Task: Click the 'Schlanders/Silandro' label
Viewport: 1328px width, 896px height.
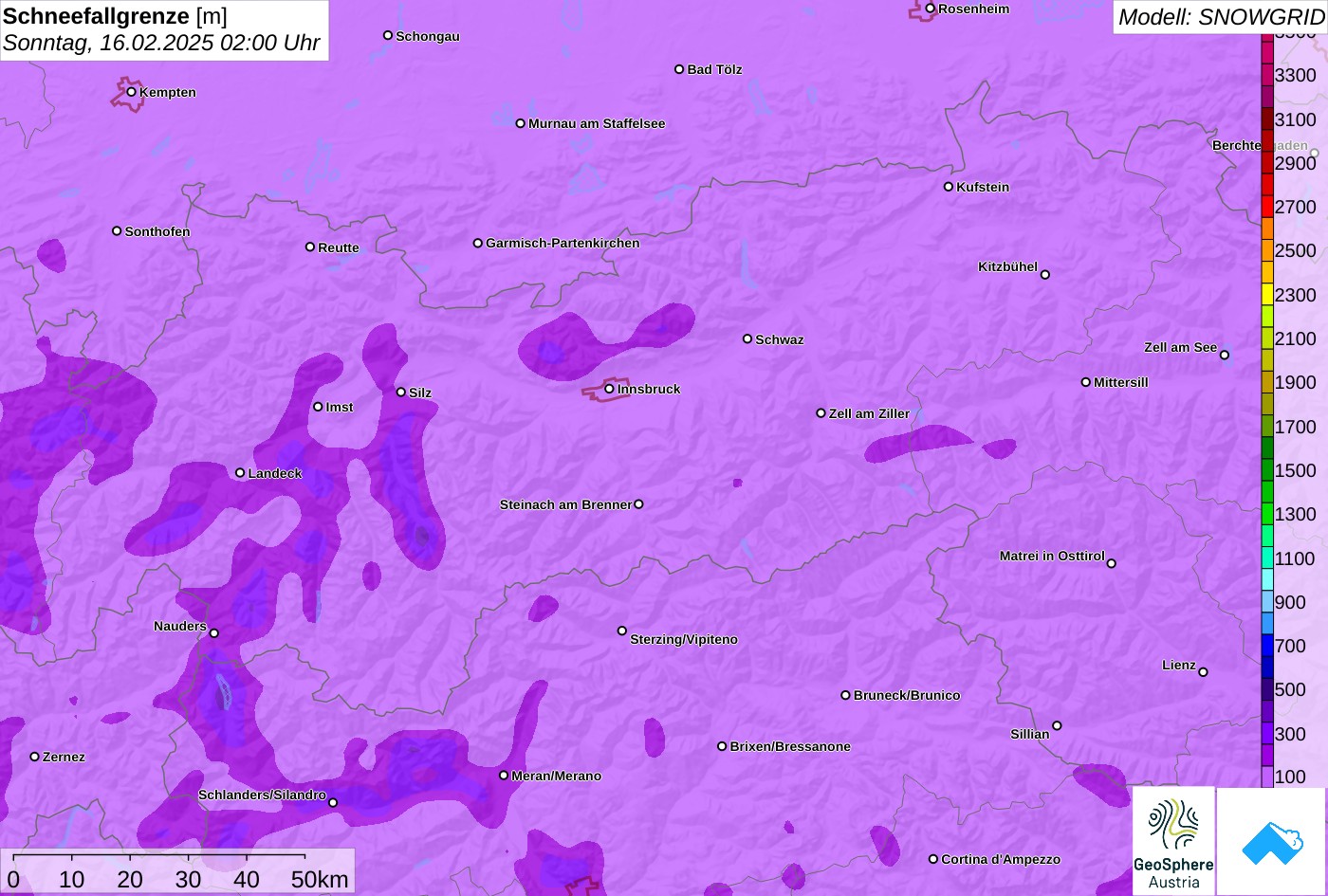Action: (x=262, y=795)
